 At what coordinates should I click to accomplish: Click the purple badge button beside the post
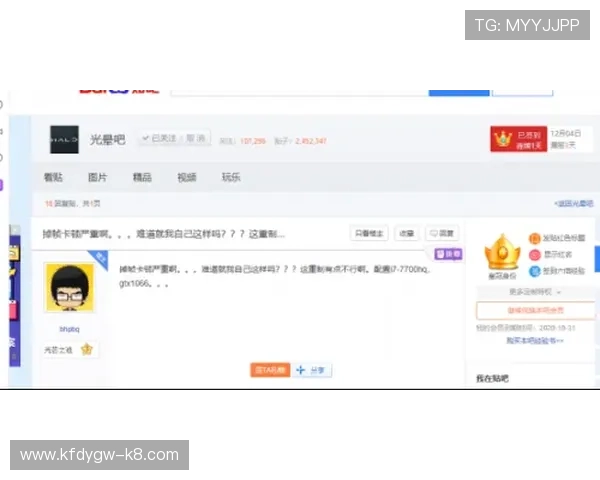click(x=448, y=254)
